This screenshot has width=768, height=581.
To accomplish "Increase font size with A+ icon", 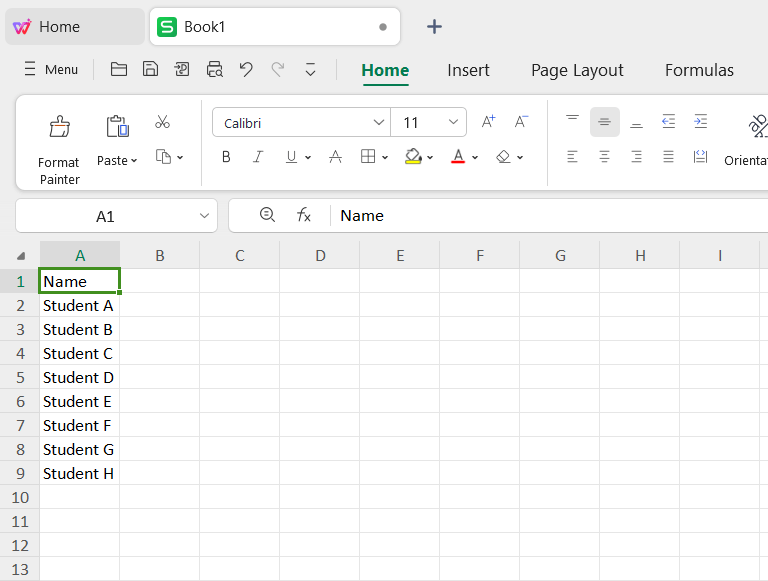I will coord(488,122).
